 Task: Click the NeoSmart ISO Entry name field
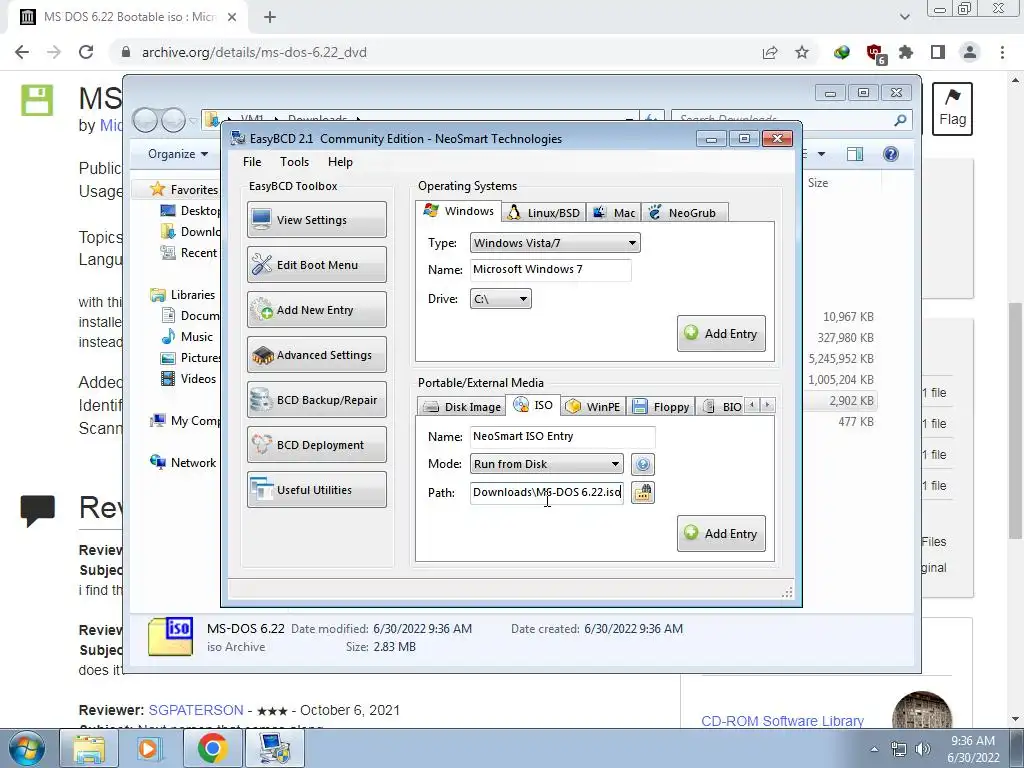562,436
